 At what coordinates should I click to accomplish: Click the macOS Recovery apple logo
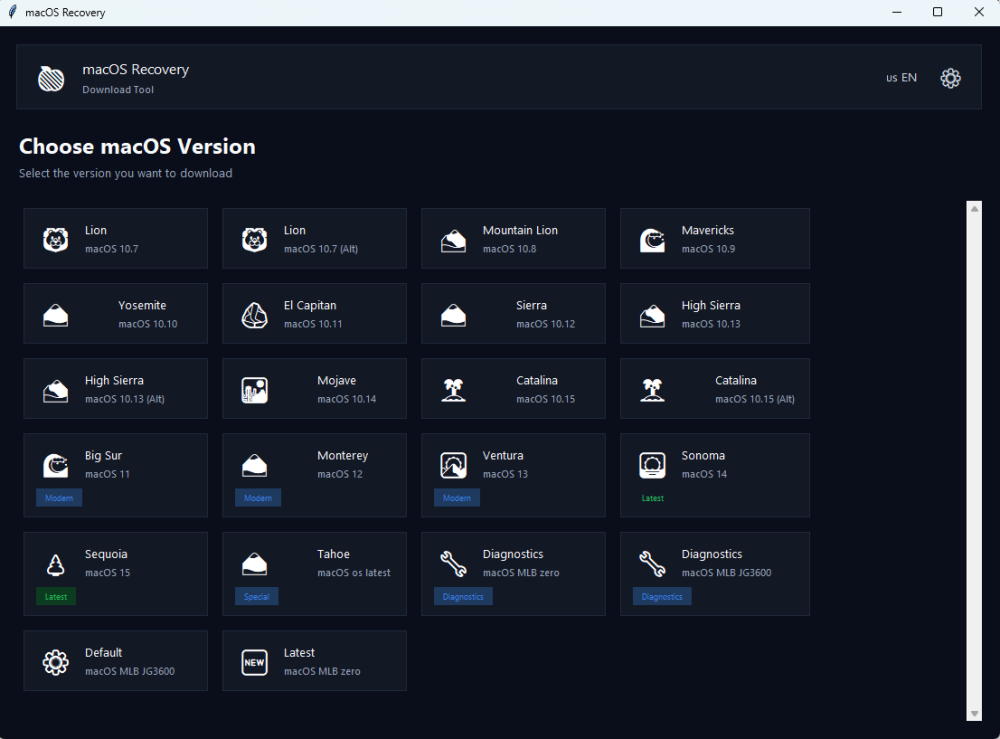[51, 78]
